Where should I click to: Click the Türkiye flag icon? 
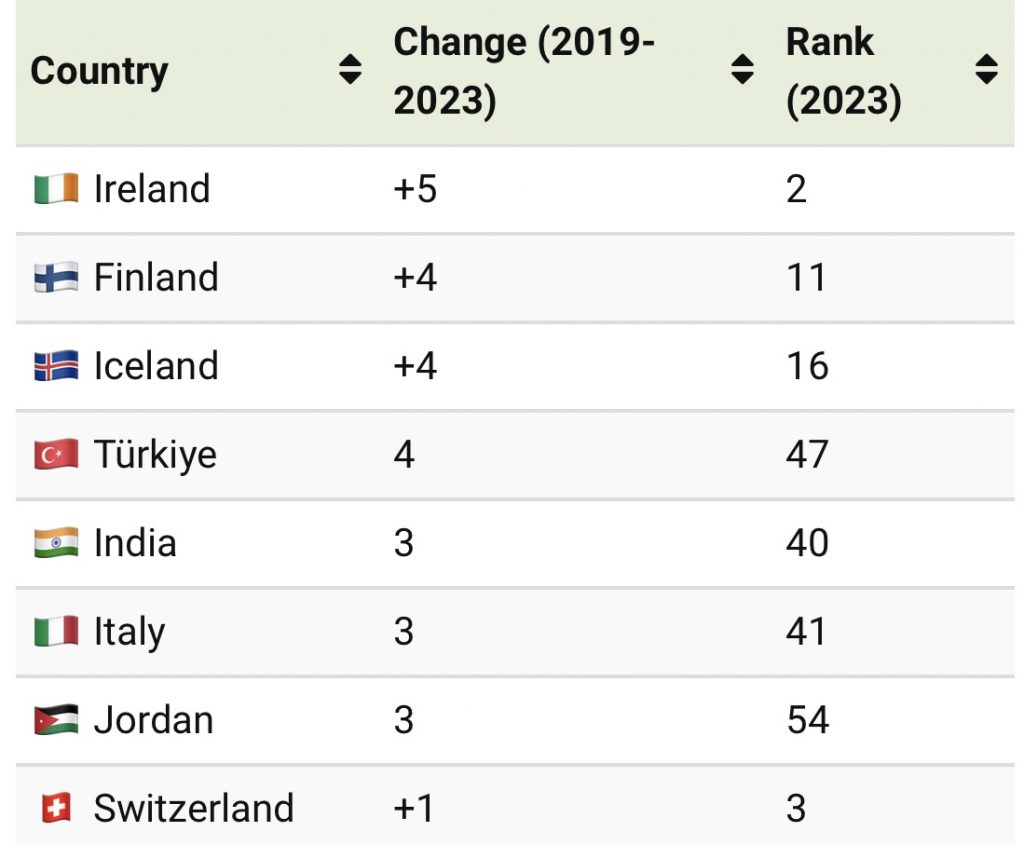(x=56, y=455)
